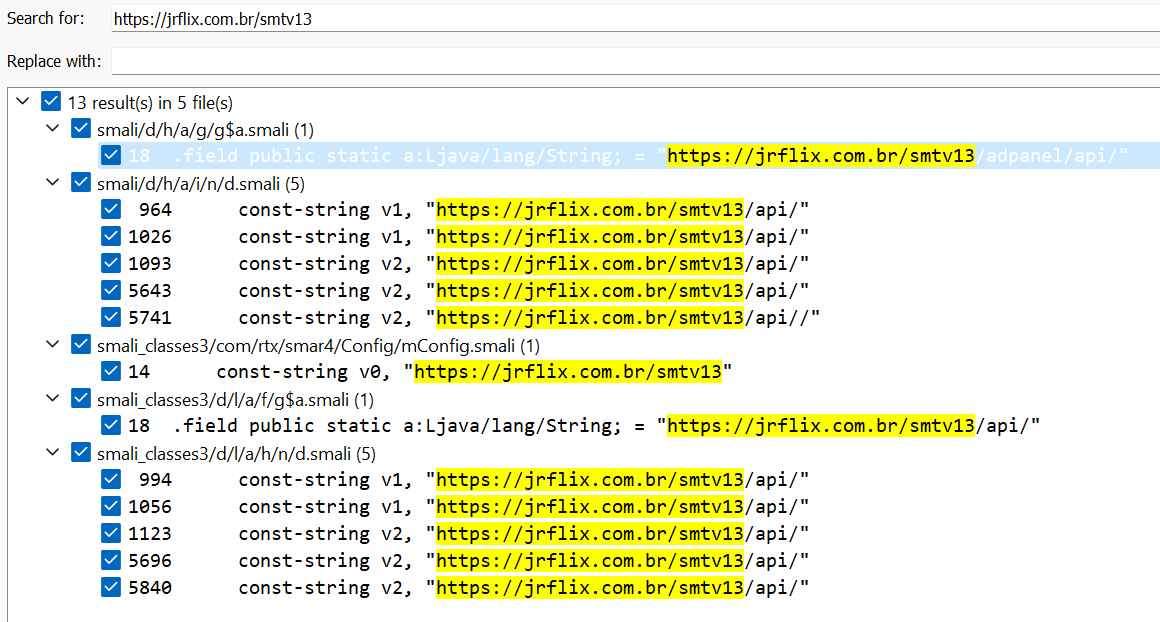Select the highlighted adpanel/api result row
This screenshot has height=622, width=1160.
pos(650,156)
